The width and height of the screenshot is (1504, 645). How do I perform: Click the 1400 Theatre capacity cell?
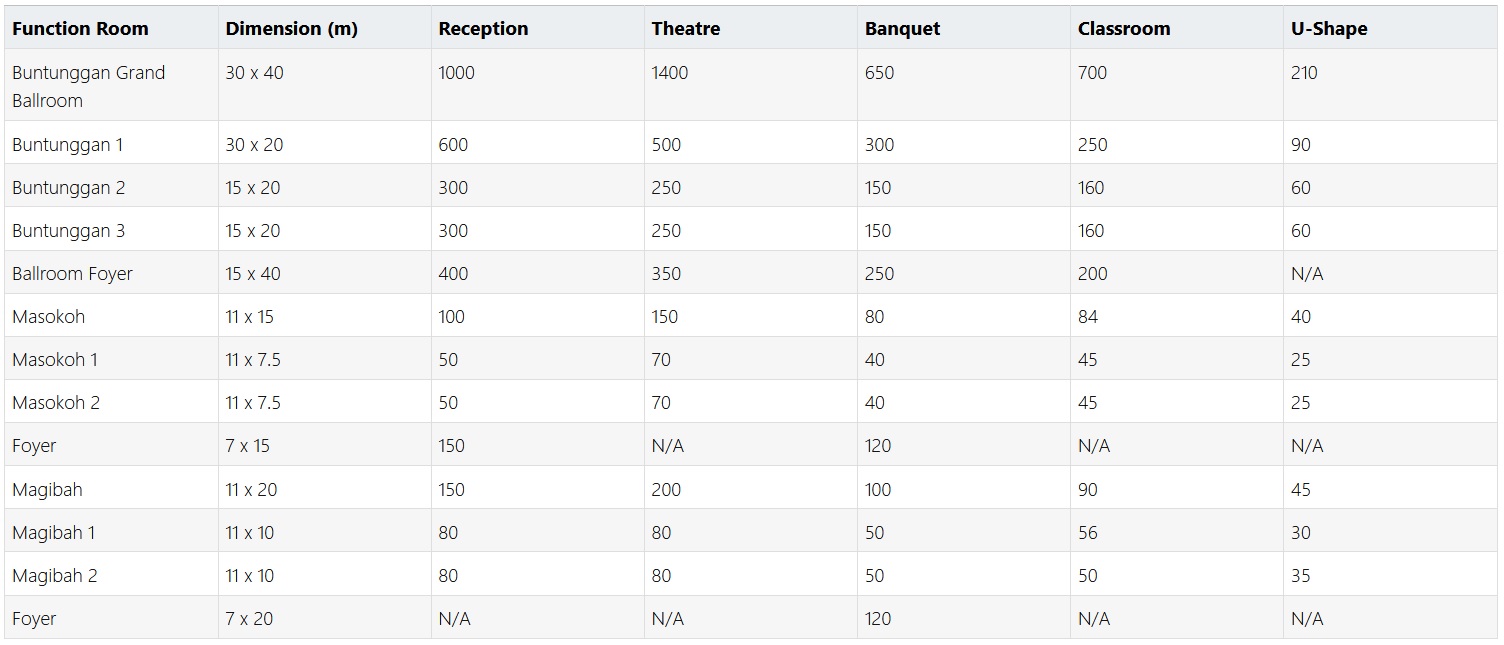click(669, 73)
